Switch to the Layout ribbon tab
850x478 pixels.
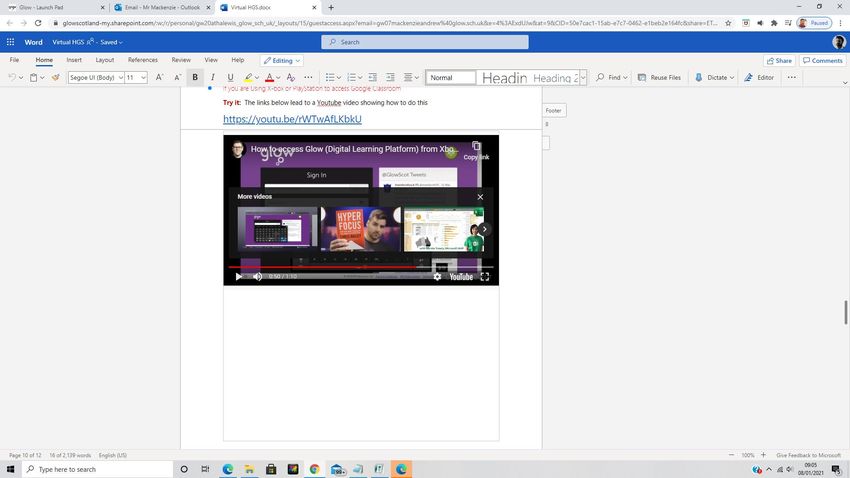(x=105, y=60)
